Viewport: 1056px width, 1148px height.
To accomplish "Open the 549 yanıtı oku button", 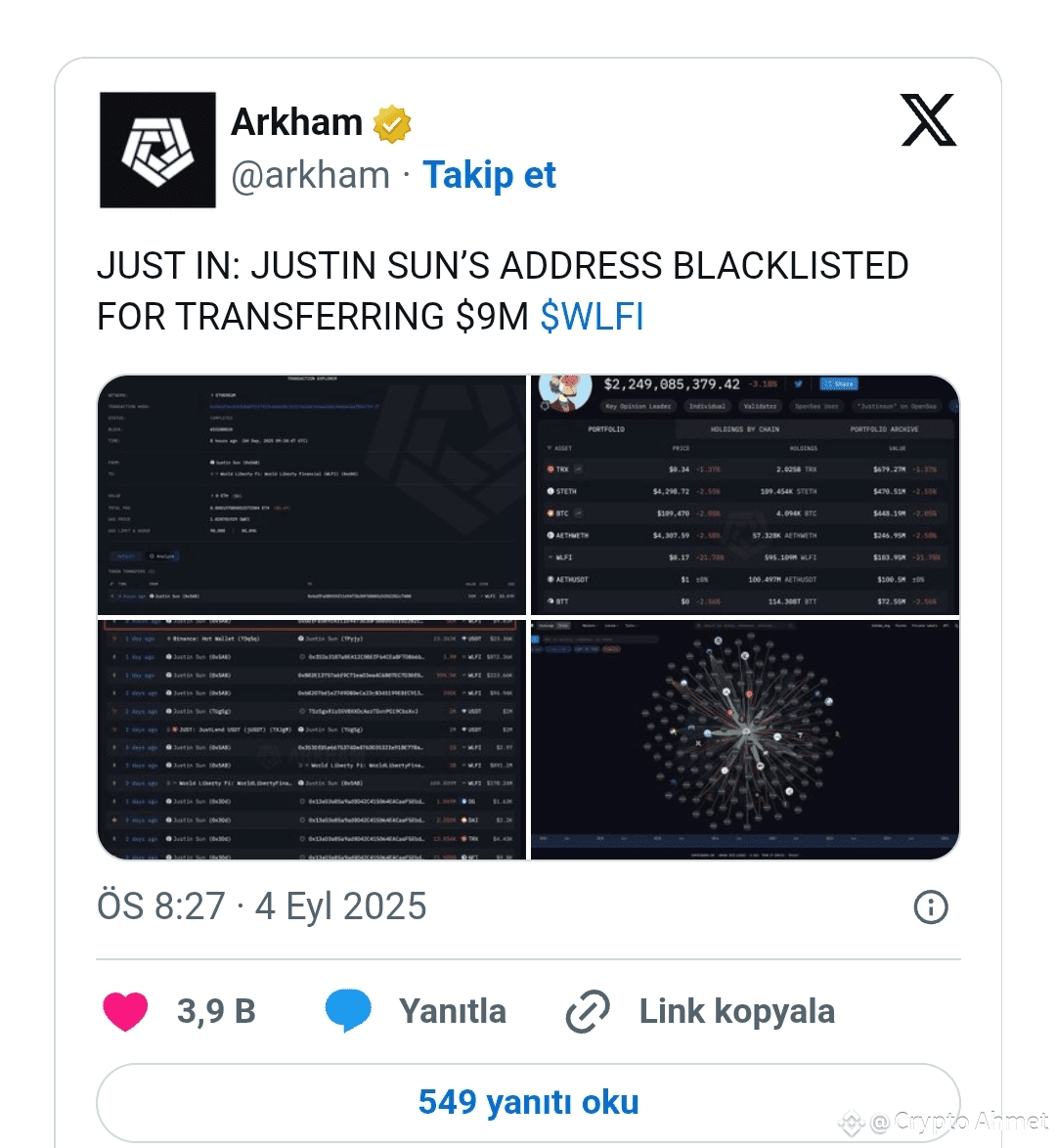I will pyautogui.click(x=528, y=1103).
